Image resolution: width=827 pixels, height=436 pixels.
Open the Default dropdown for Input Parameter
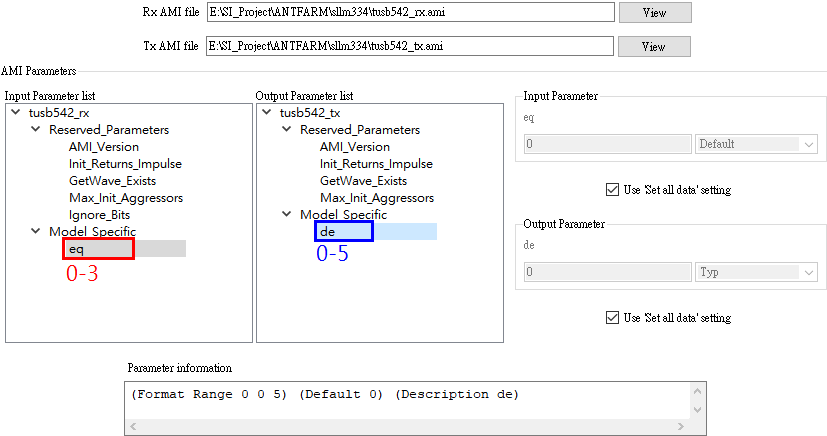coord(756,144)
